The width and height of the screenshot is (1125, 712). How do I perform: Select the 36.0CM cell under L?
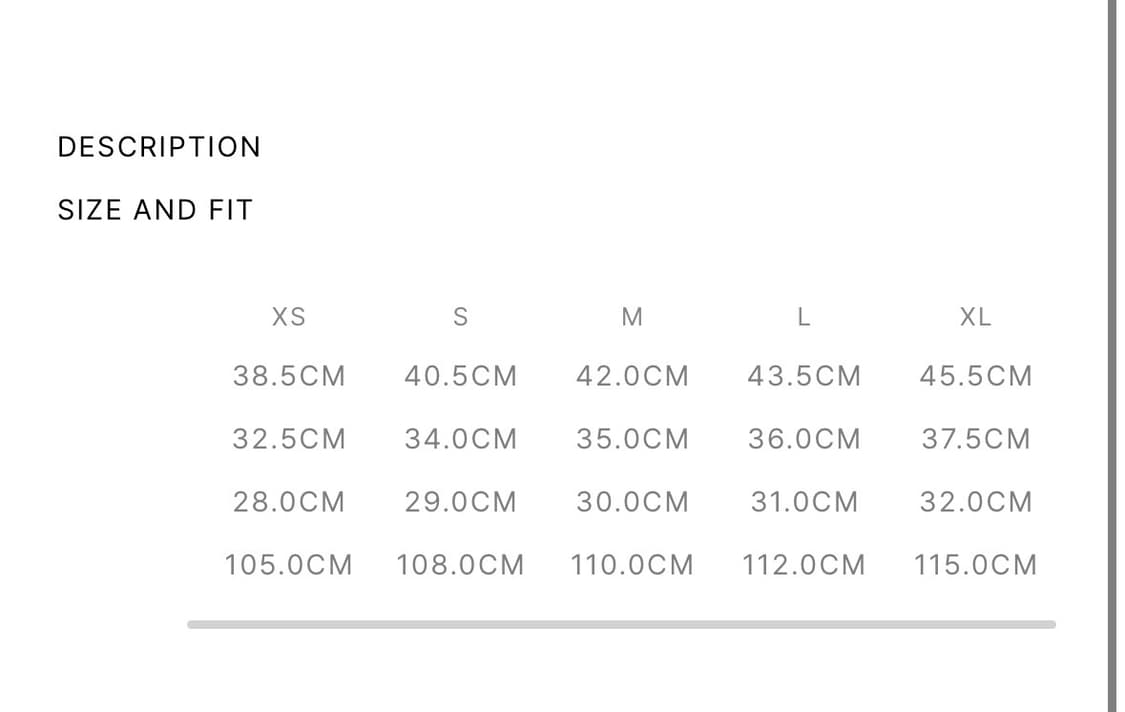coord(804,439)
